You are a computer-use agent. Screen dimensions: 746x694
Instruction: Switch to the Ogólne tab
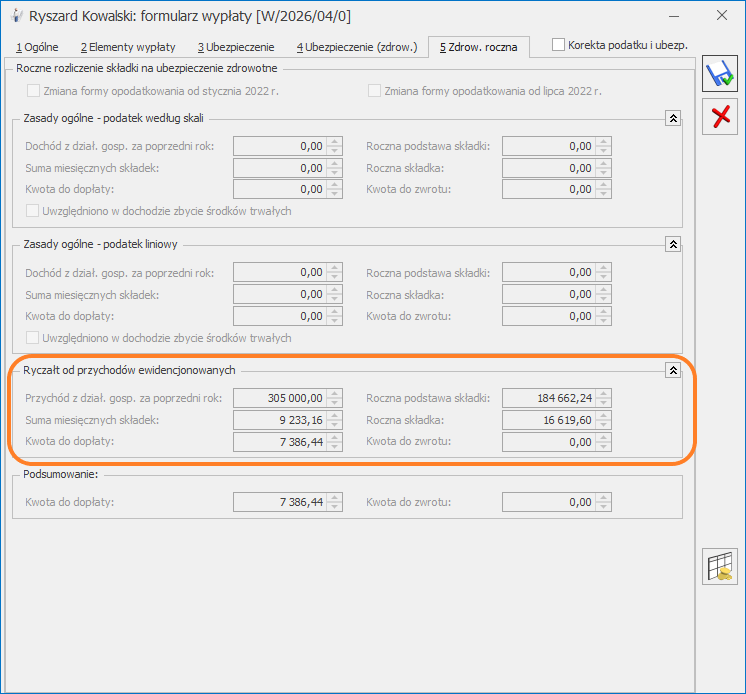(38, 47)
